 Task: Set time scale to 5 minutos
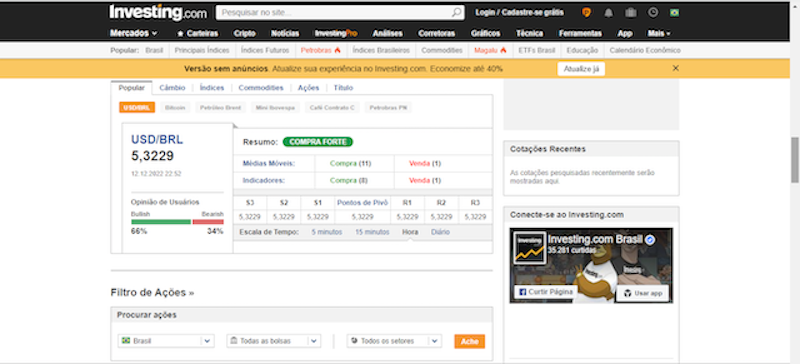(327, 232)
